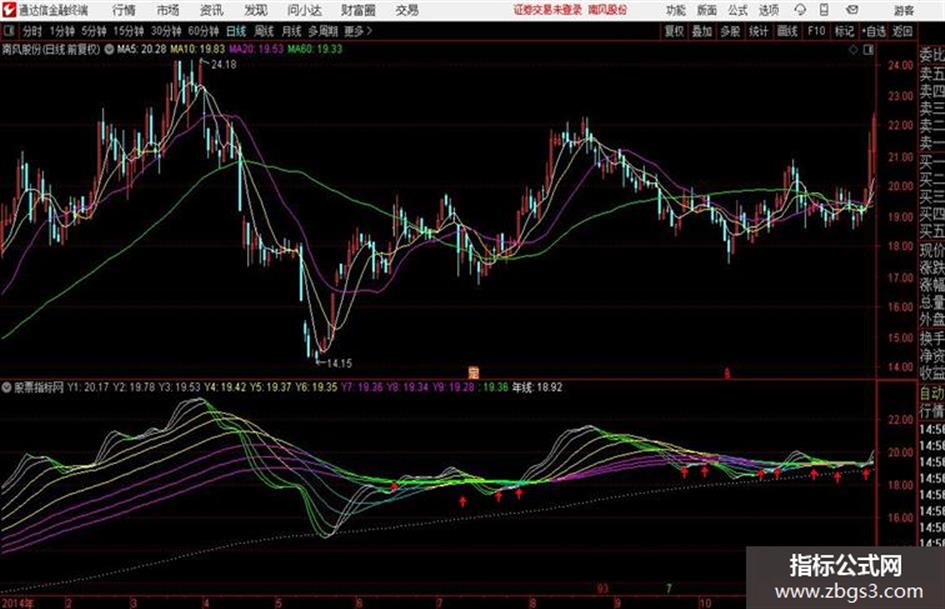Add stock to 自选 watchlist
Viewport: 945px width, 609px height.
[x=873, y=31]
